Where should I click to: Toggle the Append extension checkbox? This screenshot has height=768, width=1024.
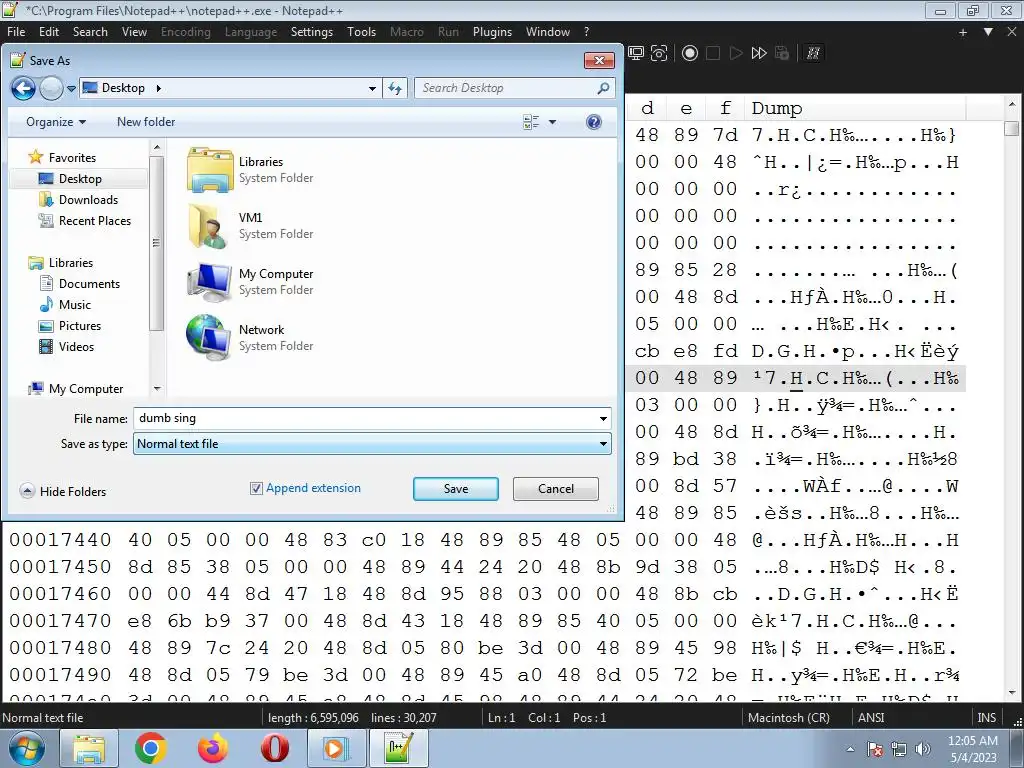[256, 488]
